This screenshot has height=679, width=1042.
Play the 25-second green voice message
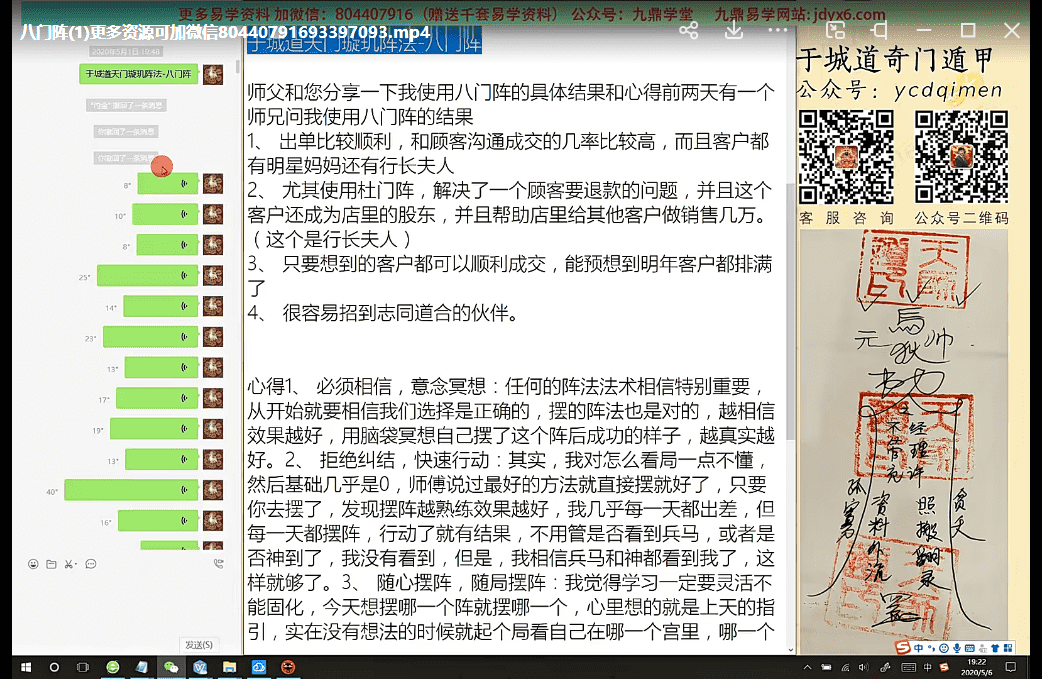pyautogui.click(x=149, y=276)
